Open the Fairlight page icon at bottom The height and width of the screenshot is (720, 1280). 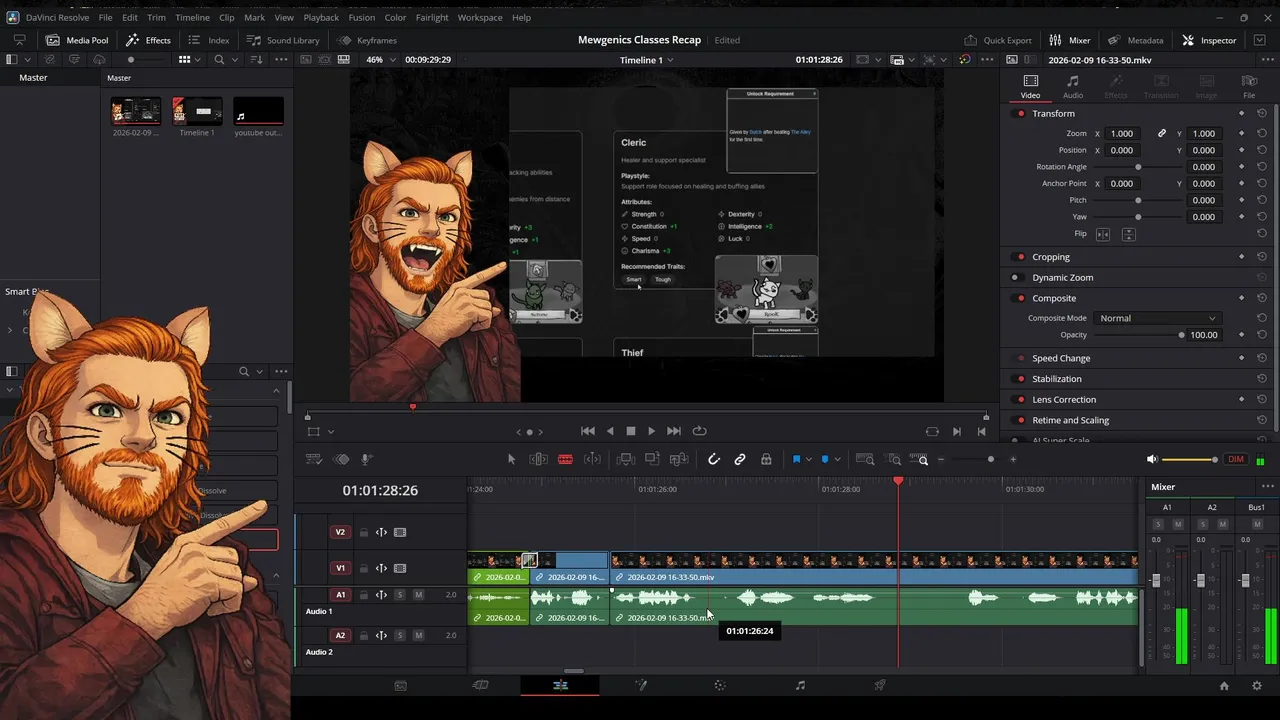point(800,685)
